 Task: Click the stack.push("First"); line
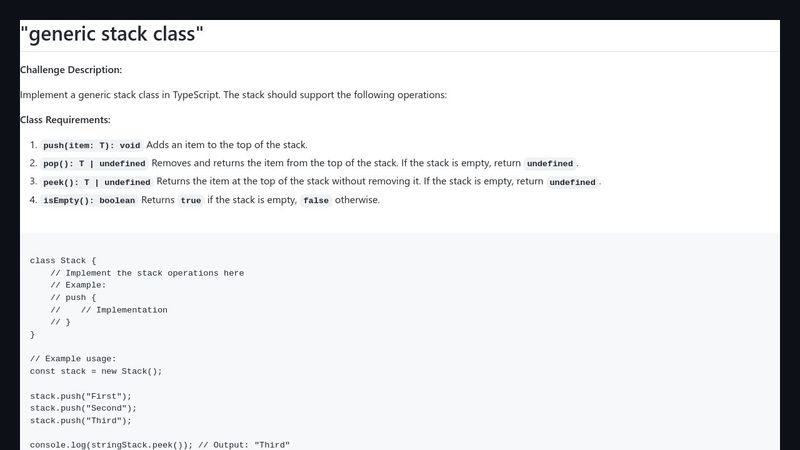click(x=81, y=396)
